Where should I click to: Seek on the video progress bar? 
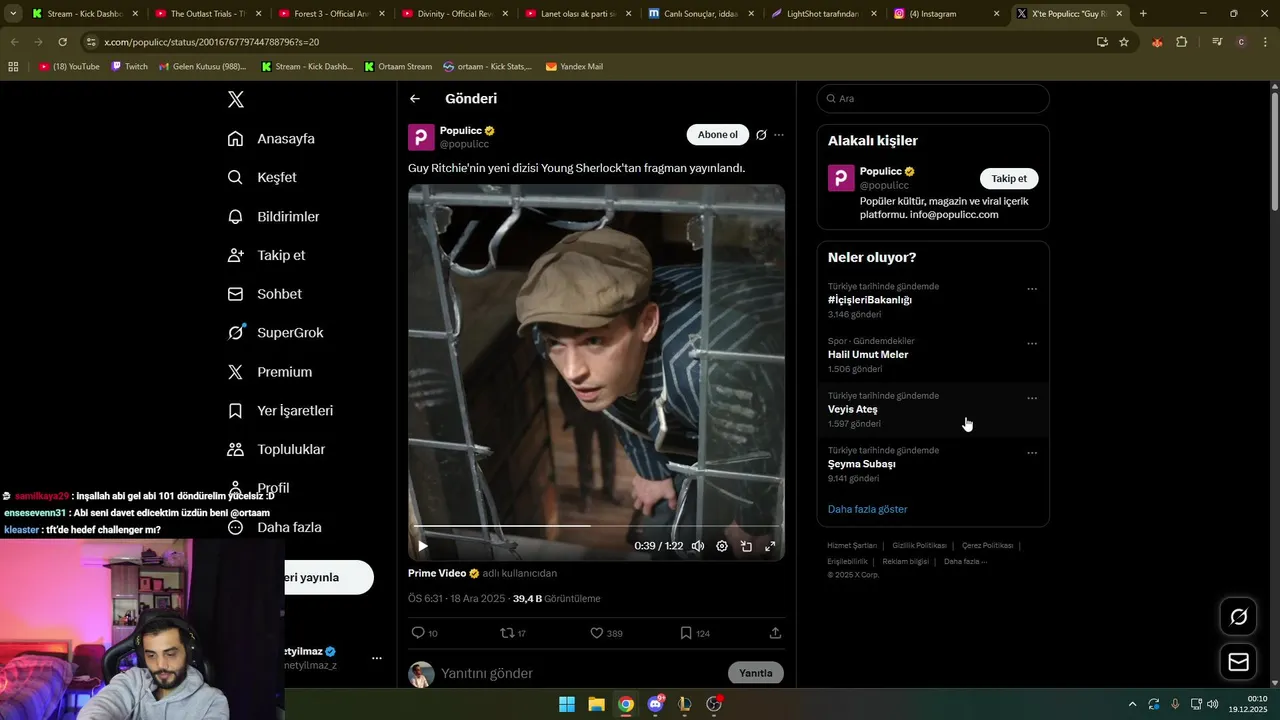click(596, 526)
